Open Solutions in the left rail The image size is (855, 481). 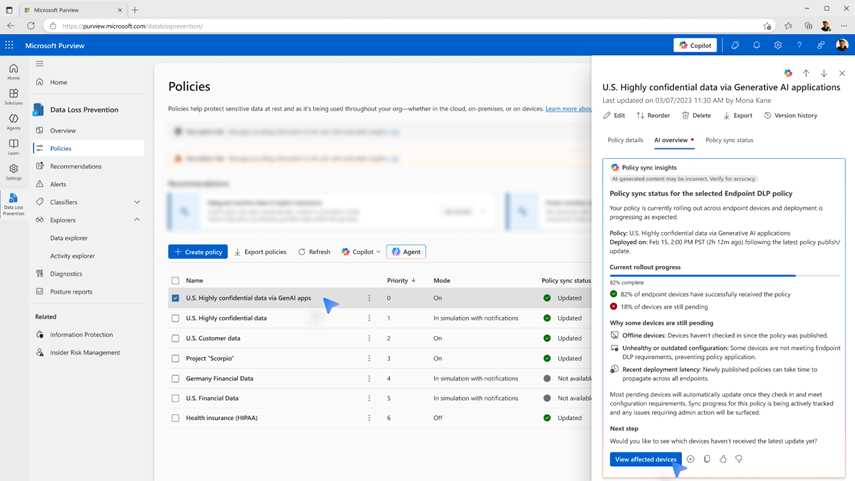(x=14, y=97)
